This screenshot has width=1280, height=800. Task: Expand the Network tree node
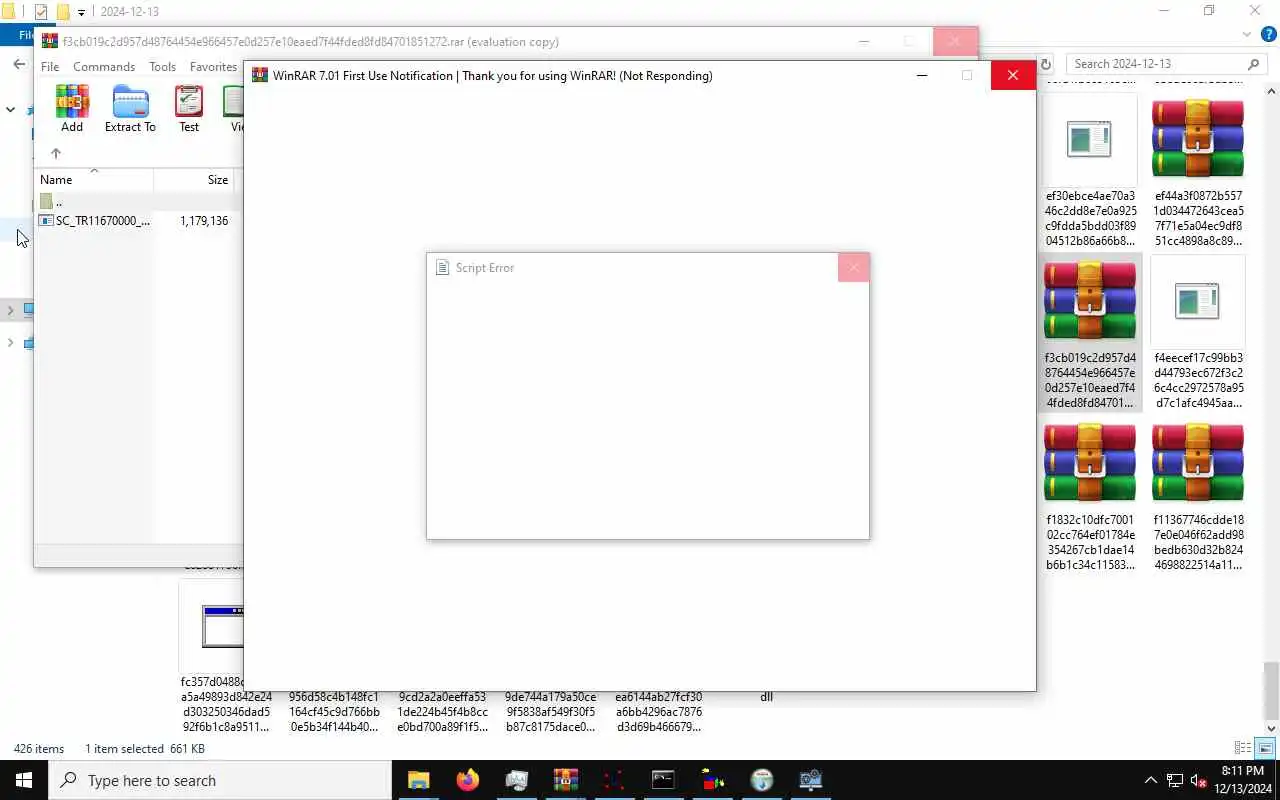click(10, 343)
